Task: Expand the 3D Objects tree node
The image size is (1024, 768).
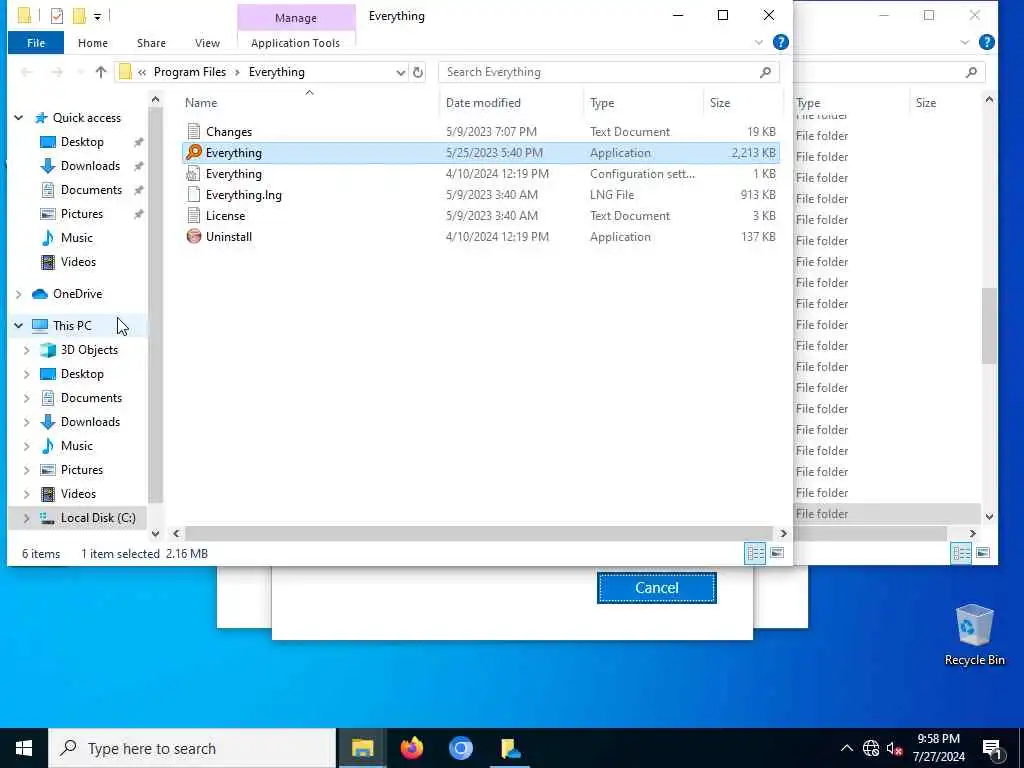Action: point(26,350)
